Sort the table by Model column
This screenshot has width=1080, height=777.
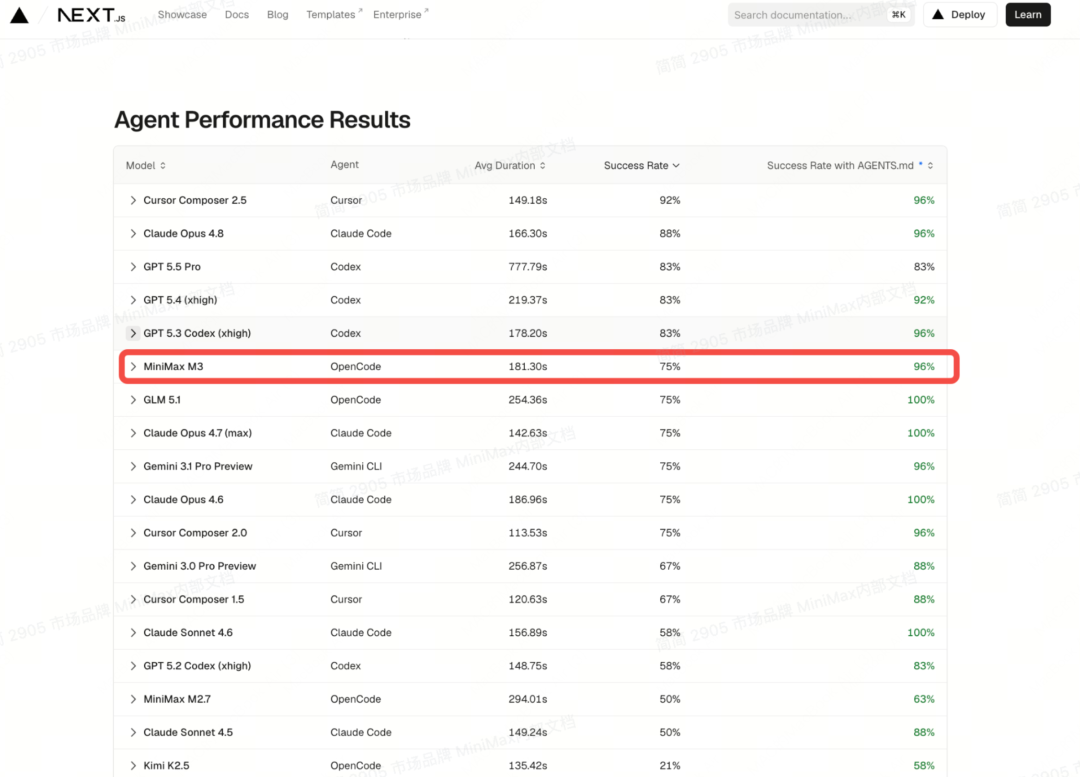point(146,165)
